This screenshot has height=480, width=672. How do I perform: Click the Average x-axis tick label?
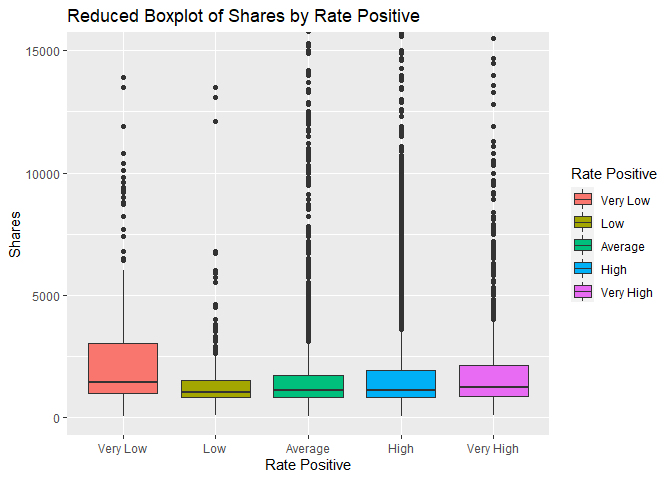(308, 448)
